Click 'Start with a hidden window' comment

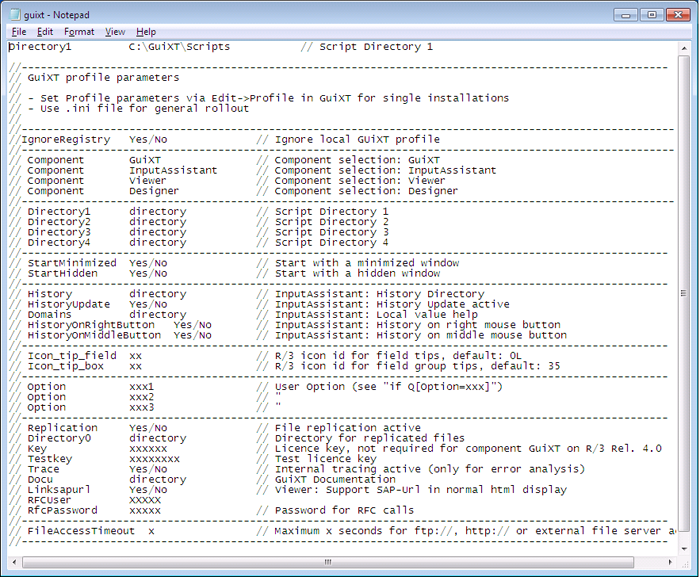[357, 273]
